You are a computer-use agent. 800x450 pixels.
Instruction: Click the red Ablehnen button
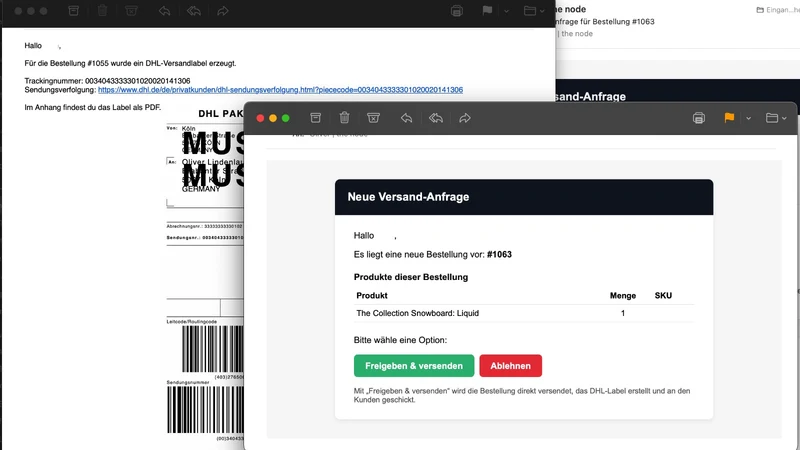pyautogui.click(x=511, y=366)
